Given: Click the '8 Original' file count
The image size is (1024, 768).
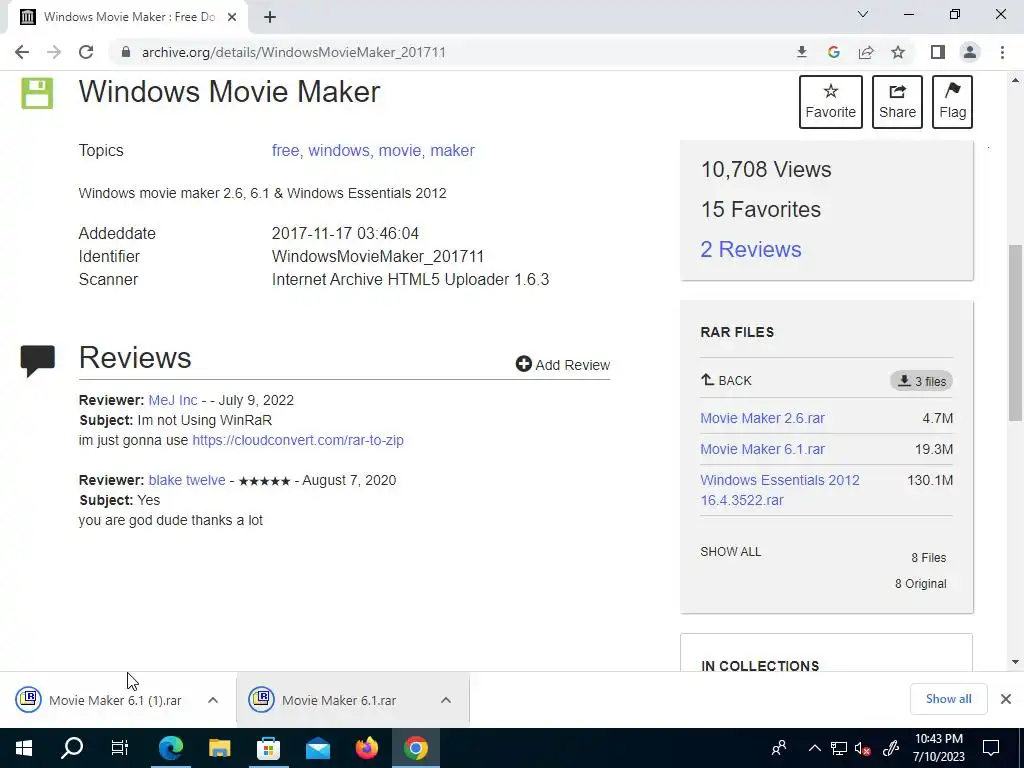Looking at the screenshot, I should pos(920,584).
